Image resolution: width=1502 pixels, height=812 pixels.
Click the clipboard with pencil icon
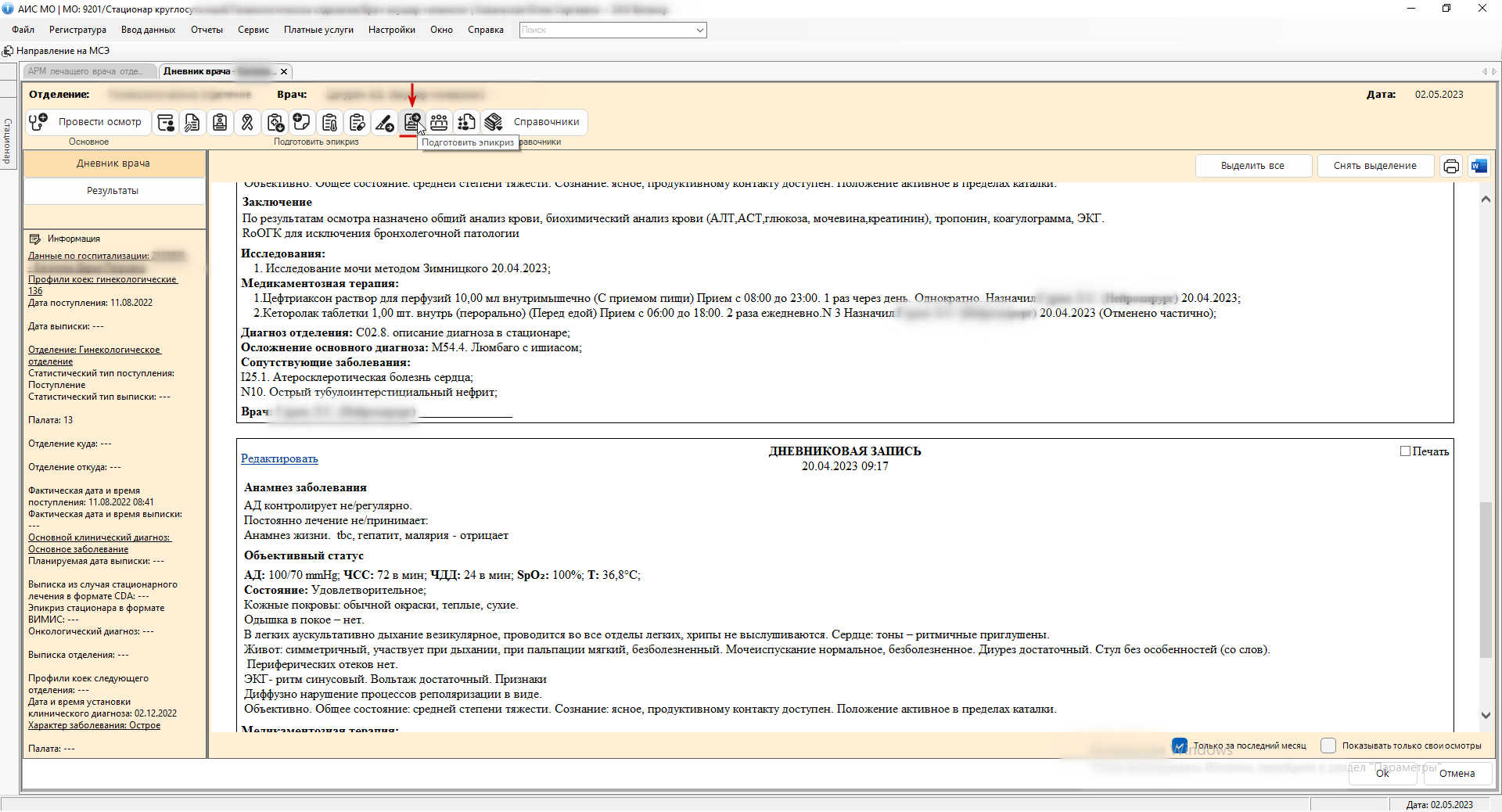358,122
